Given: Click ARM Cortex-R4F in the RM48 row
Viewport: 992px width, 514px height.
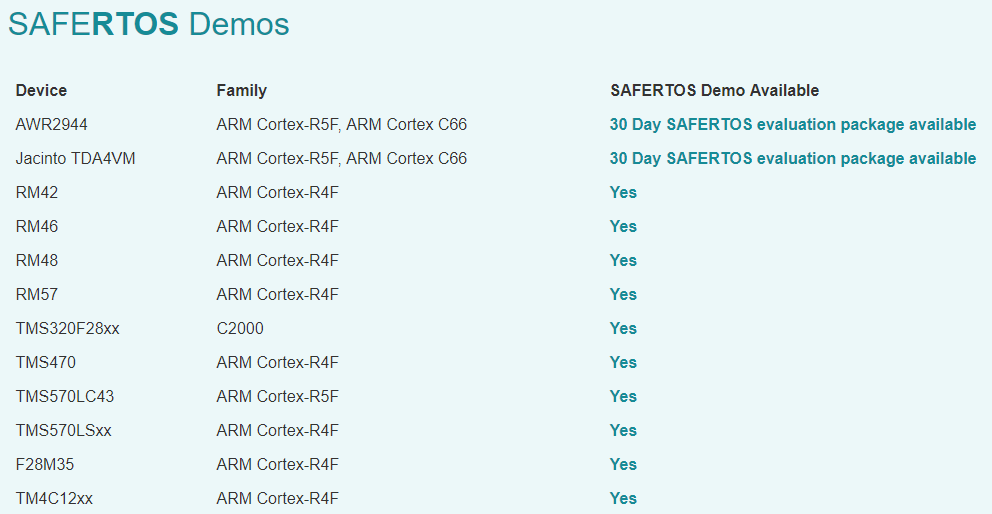Looking at the screenshot, I should pos(277,260).
